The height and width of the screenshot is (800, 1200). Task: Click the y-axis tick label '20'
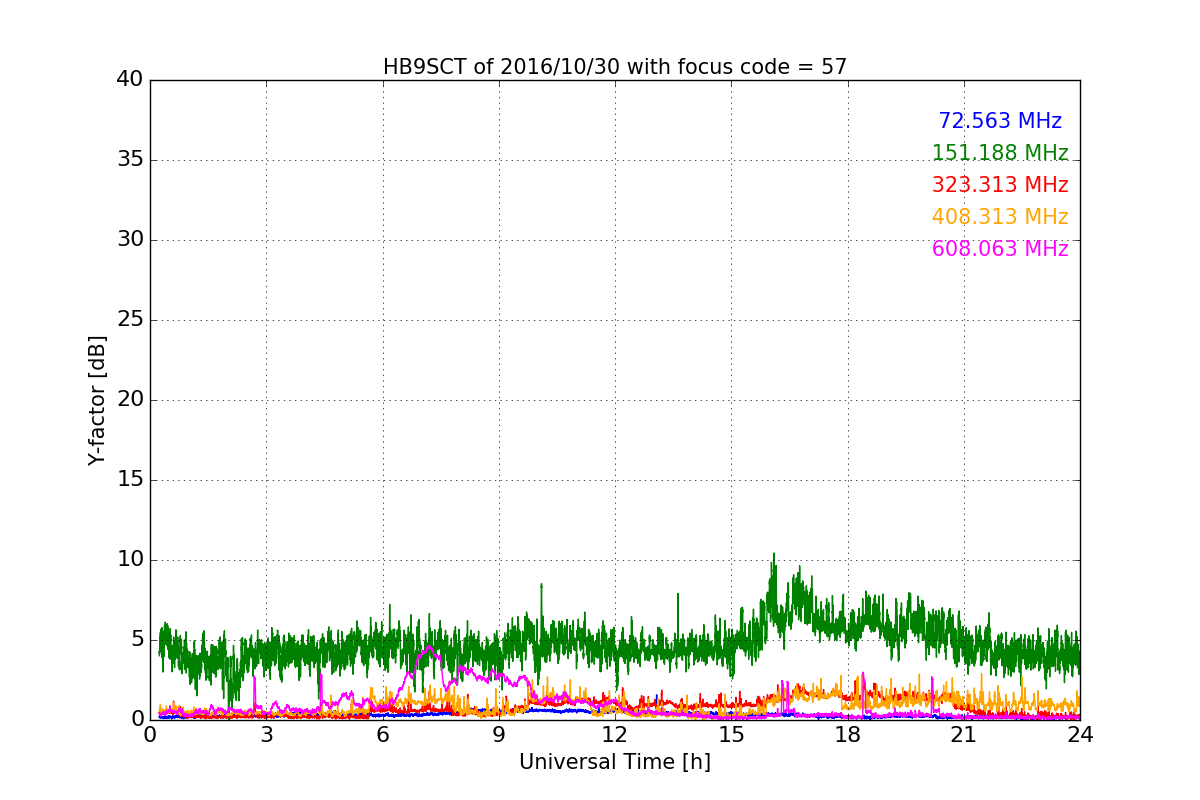coord(130,400)
